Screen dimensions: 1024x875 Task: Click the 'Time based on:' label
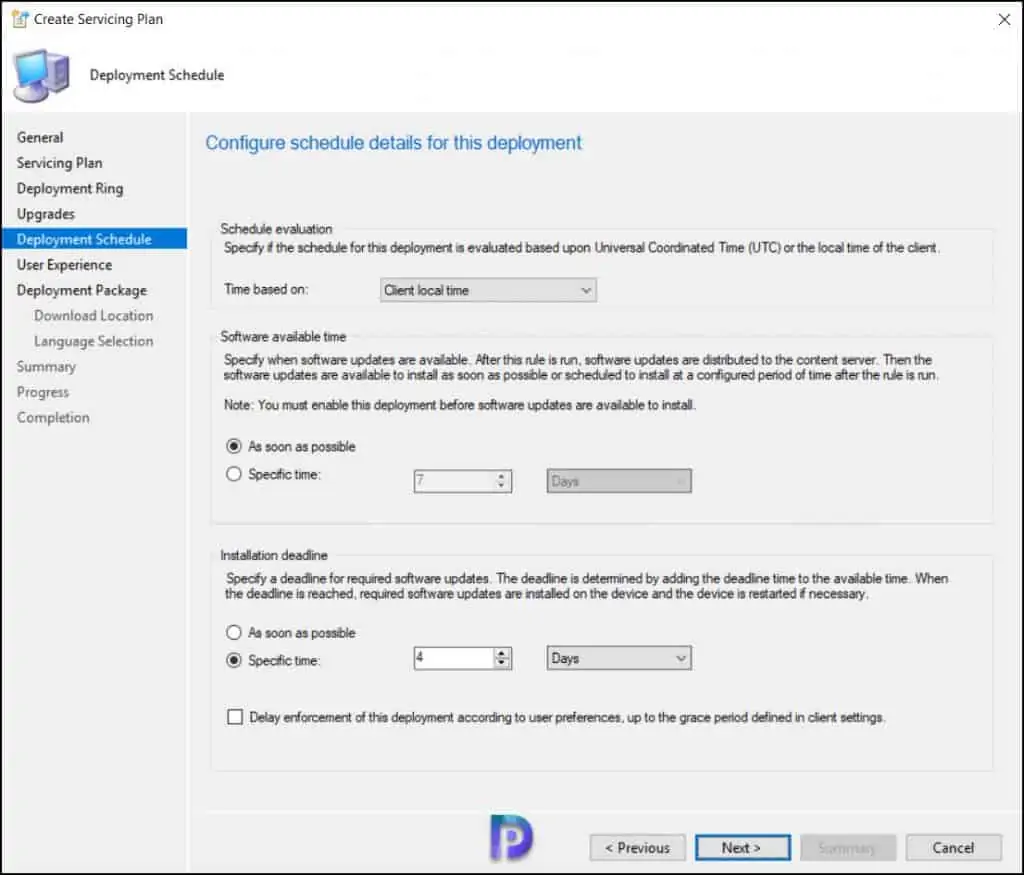tap(266, 289)
